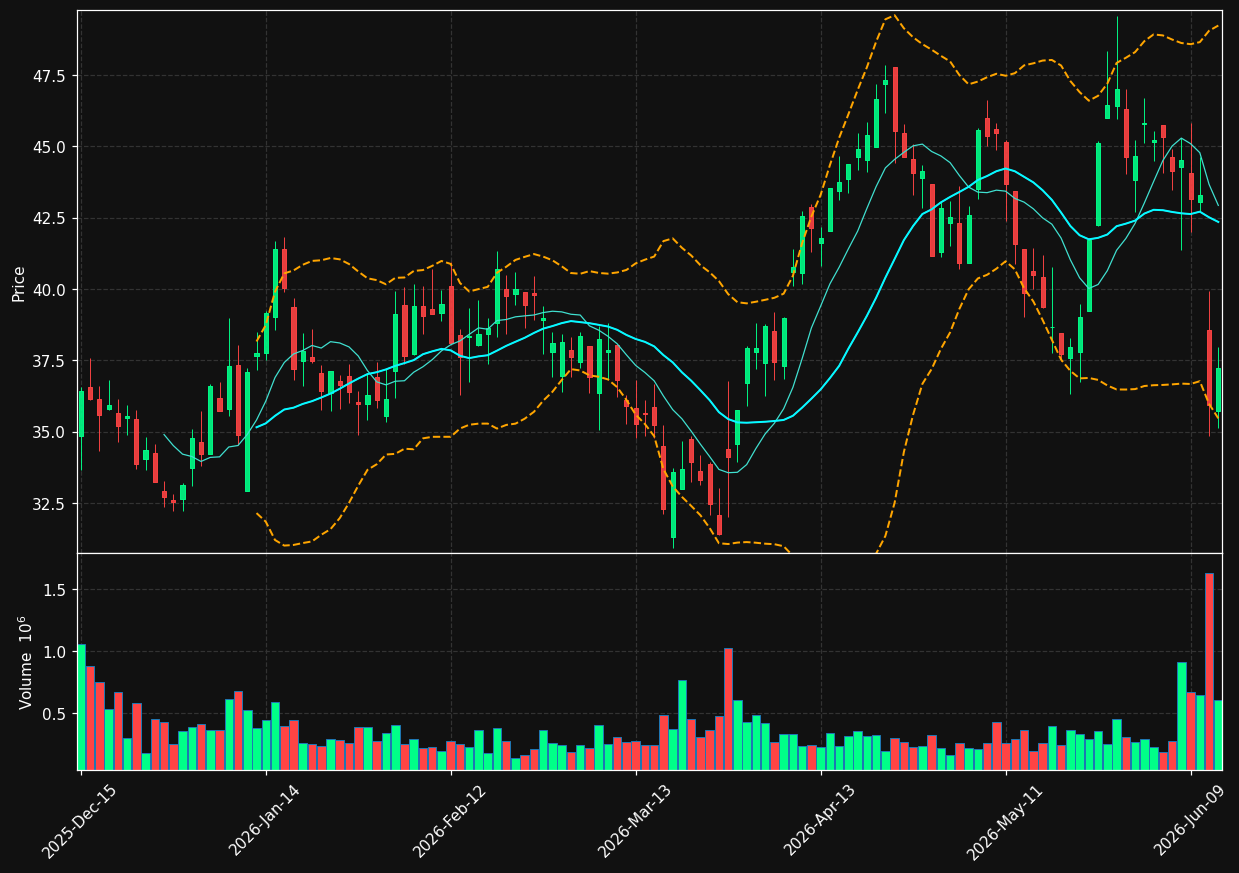Select the late-March volume bar reaching 1.0

[x=728, y=709]
